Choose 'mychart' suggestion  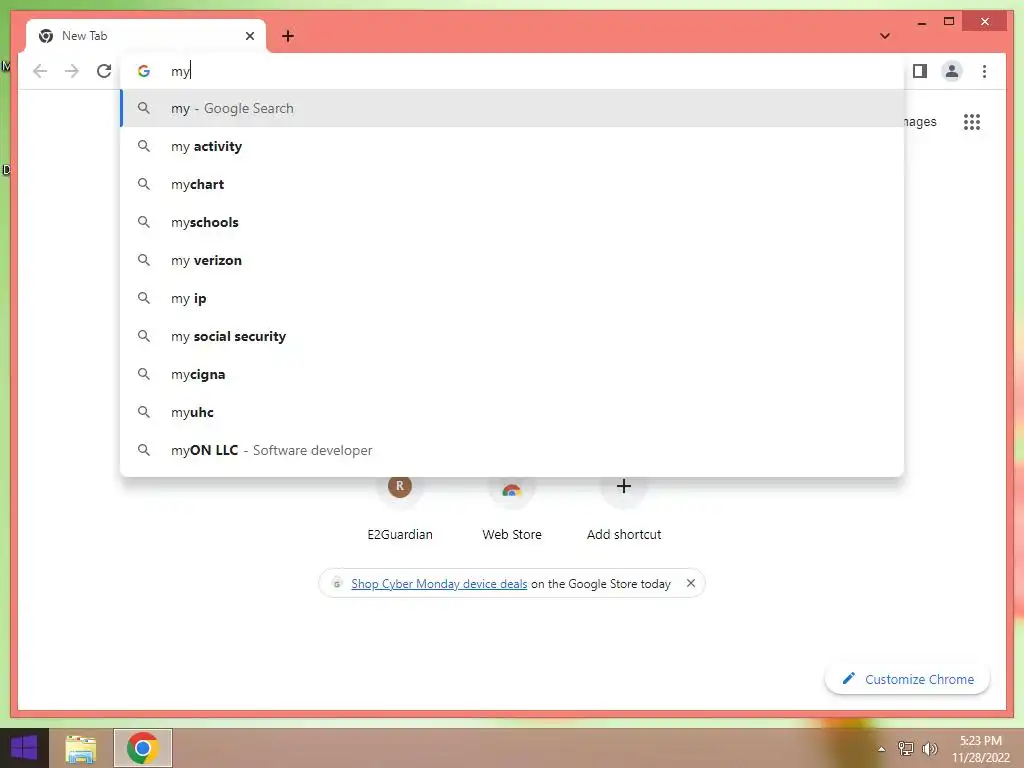[x=512, y=184]
